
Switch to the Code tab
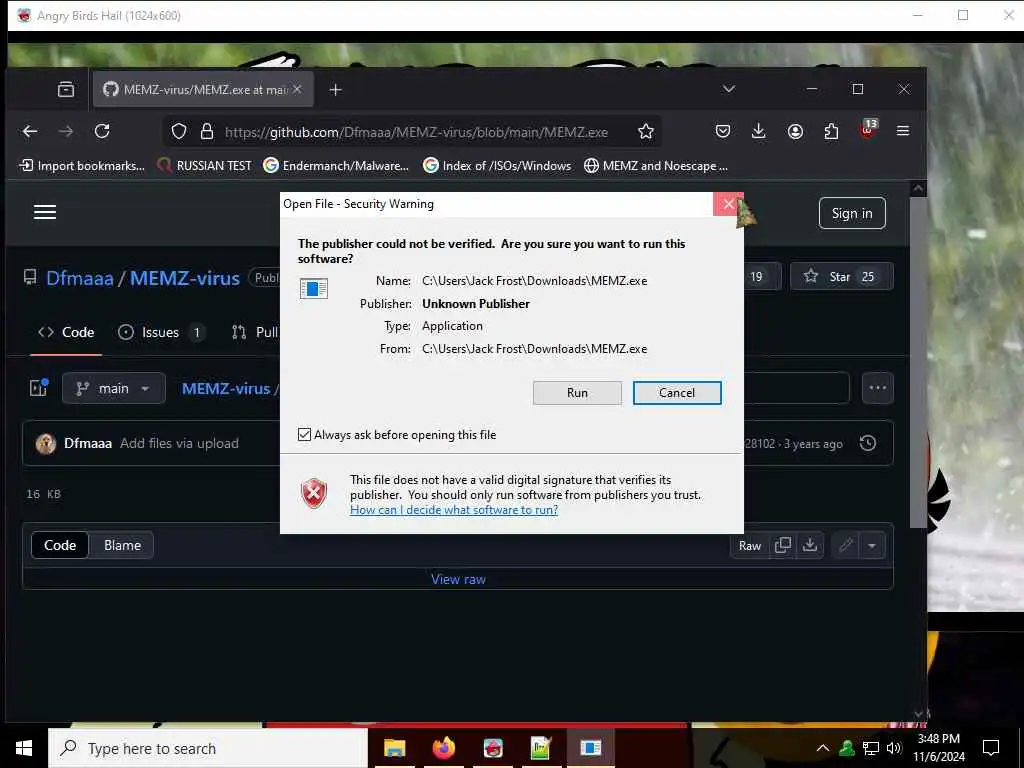(x=66, y=332)
